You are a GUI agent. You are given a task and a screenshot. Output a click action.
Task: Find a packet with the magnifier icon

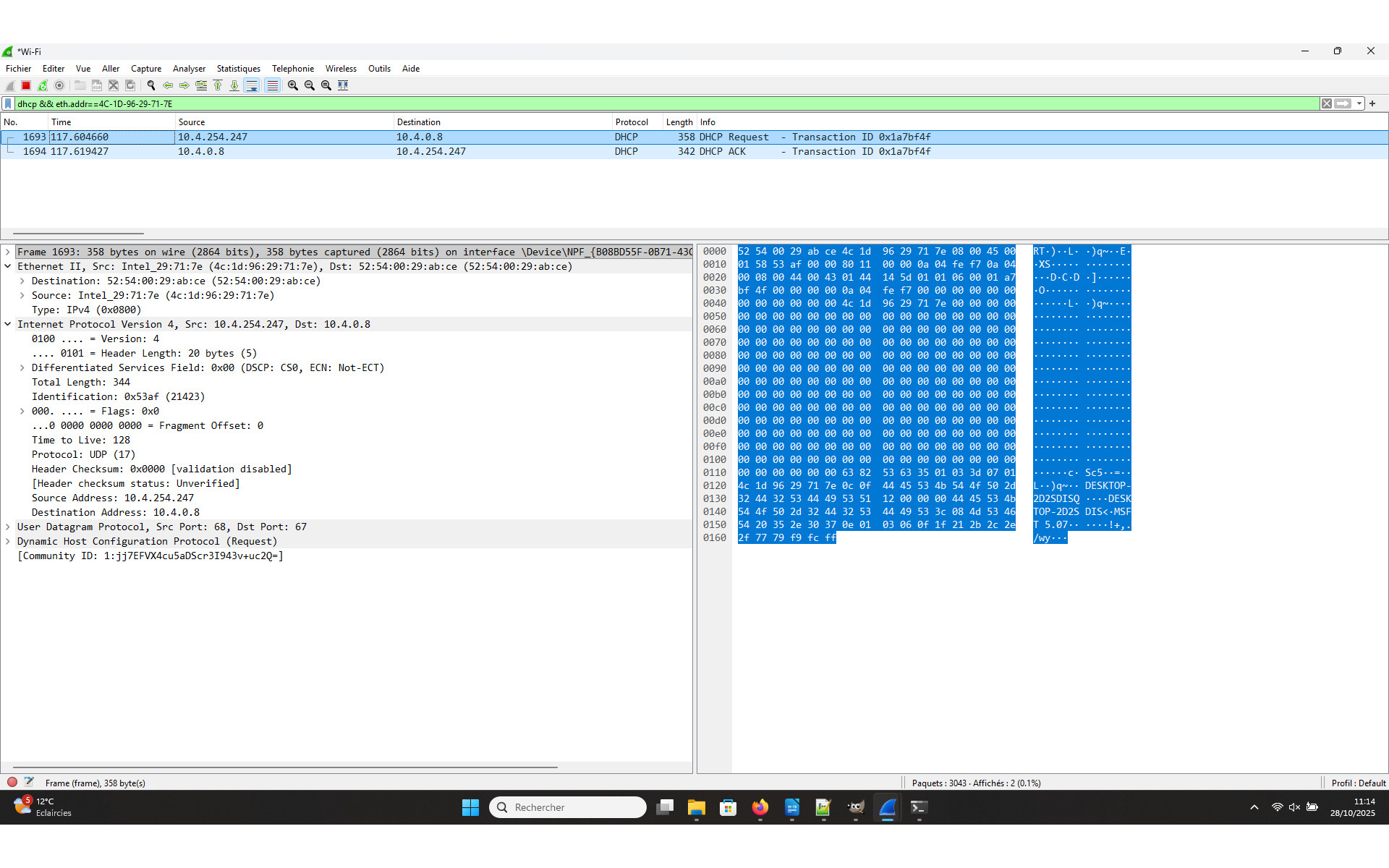click(x=151, y=85)
